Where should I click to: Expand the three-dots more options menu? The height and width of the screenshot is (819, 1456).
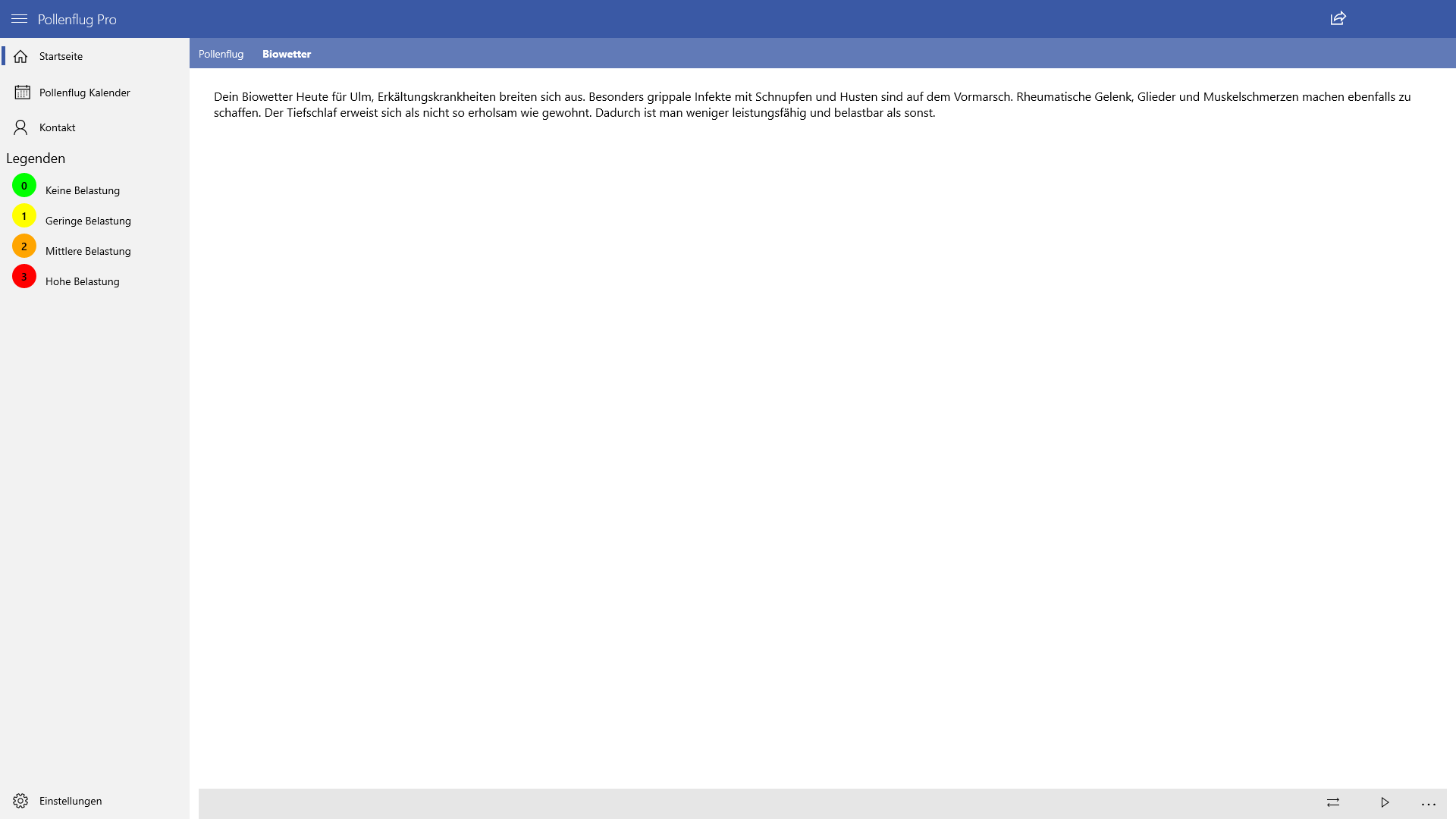tap(1429, 803)
